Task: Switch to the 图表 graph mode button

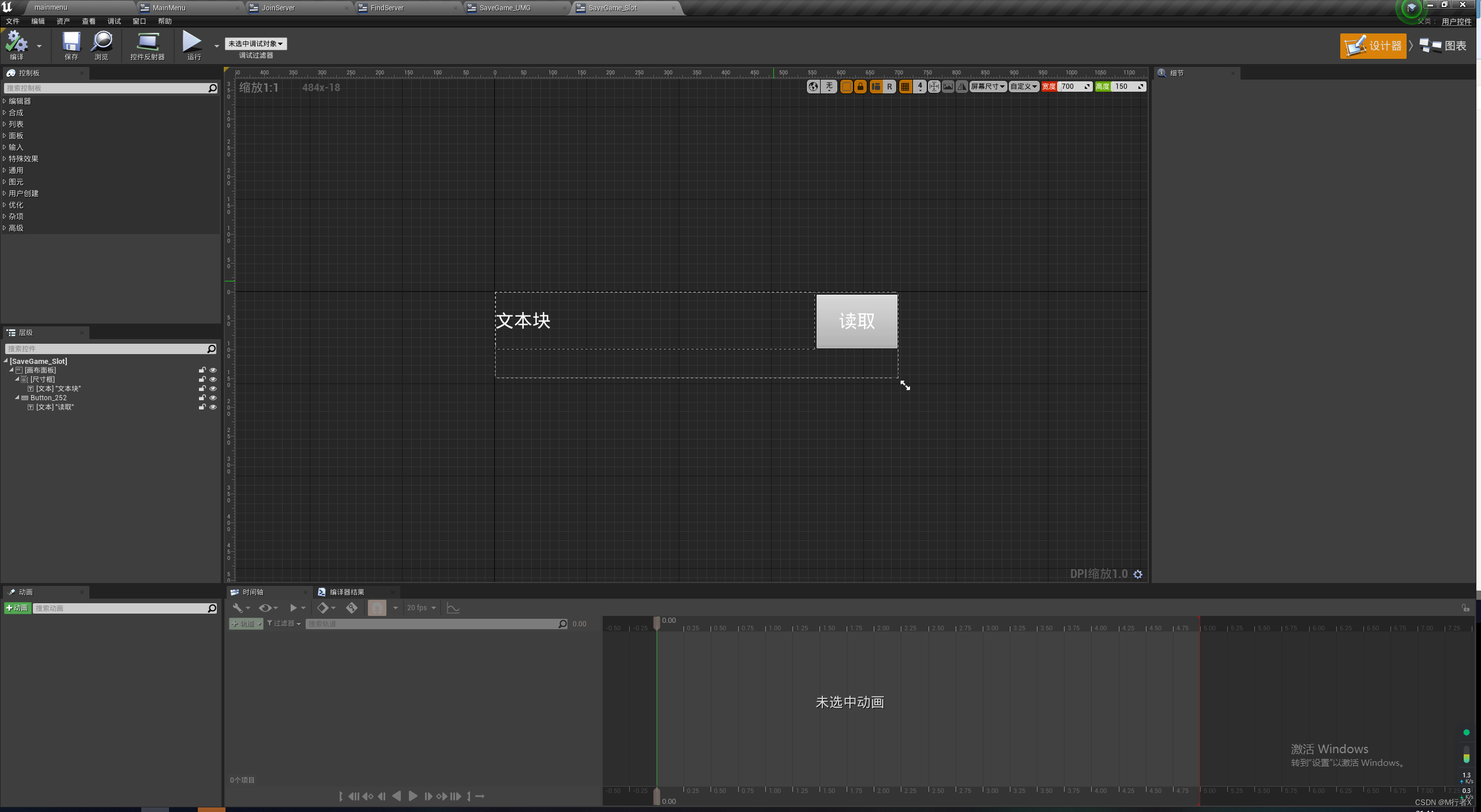Action: tap(1443, 46)
